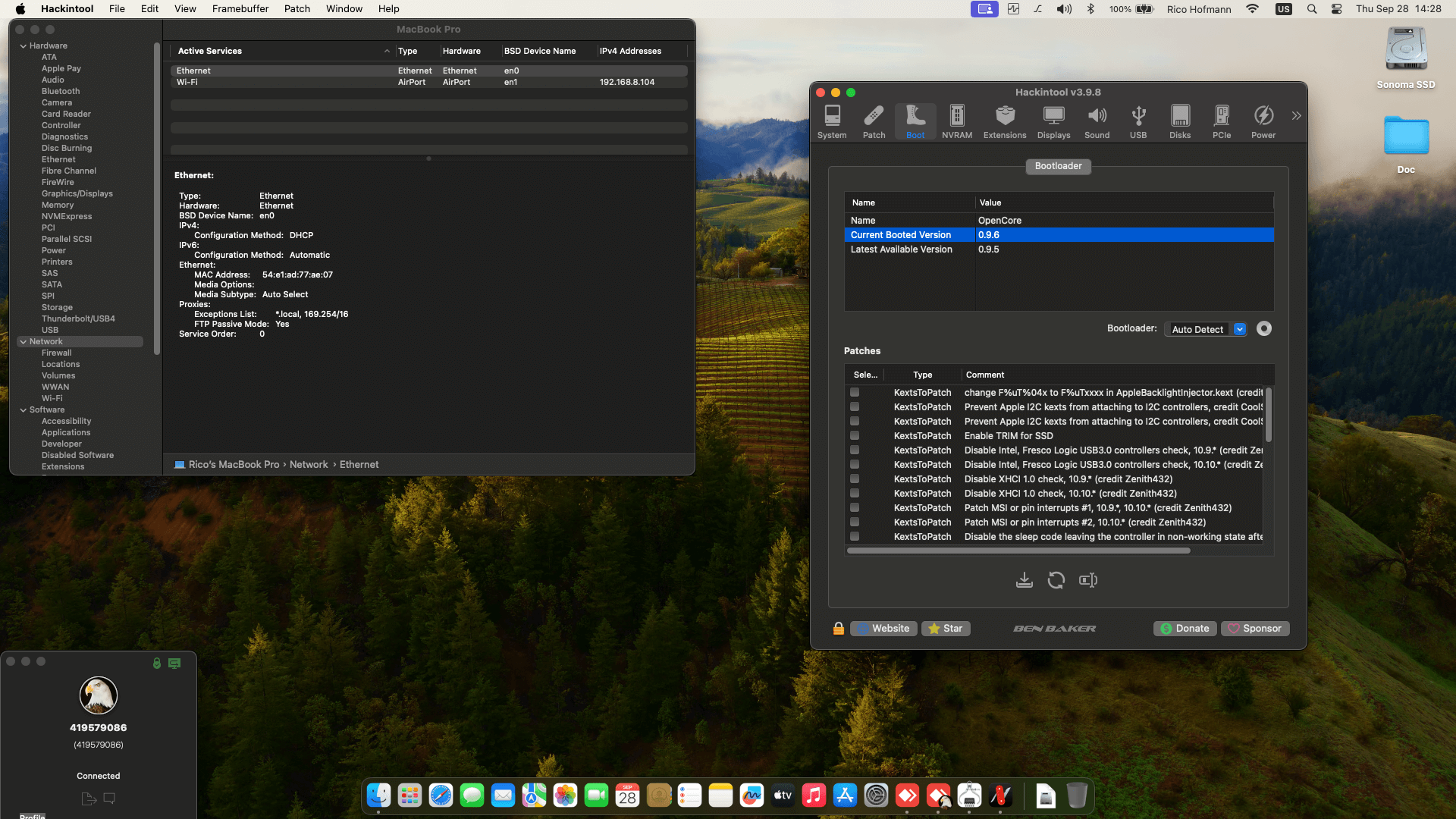
Task: Tick the Disable XHCI 1.0 check 10.9 patch
Action: (855, 479)
